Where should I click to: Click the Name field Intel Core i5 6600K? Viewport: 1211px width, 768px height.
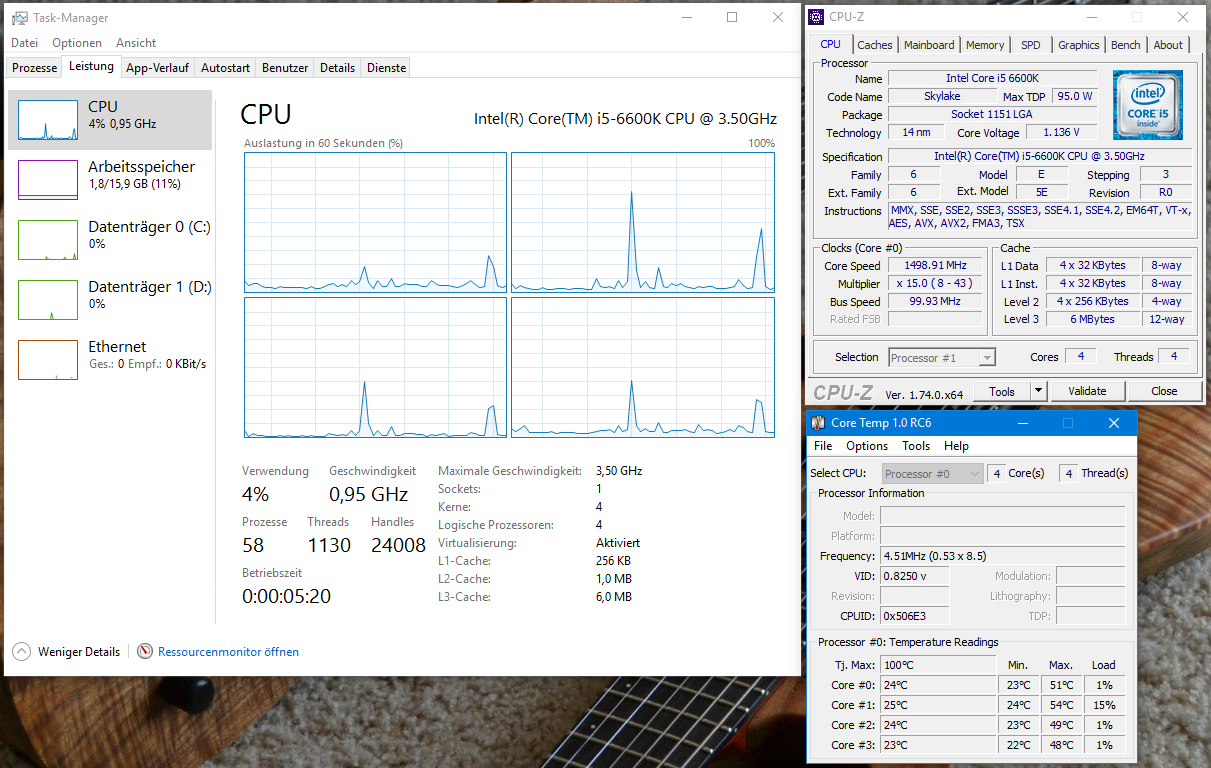[993, 78]
